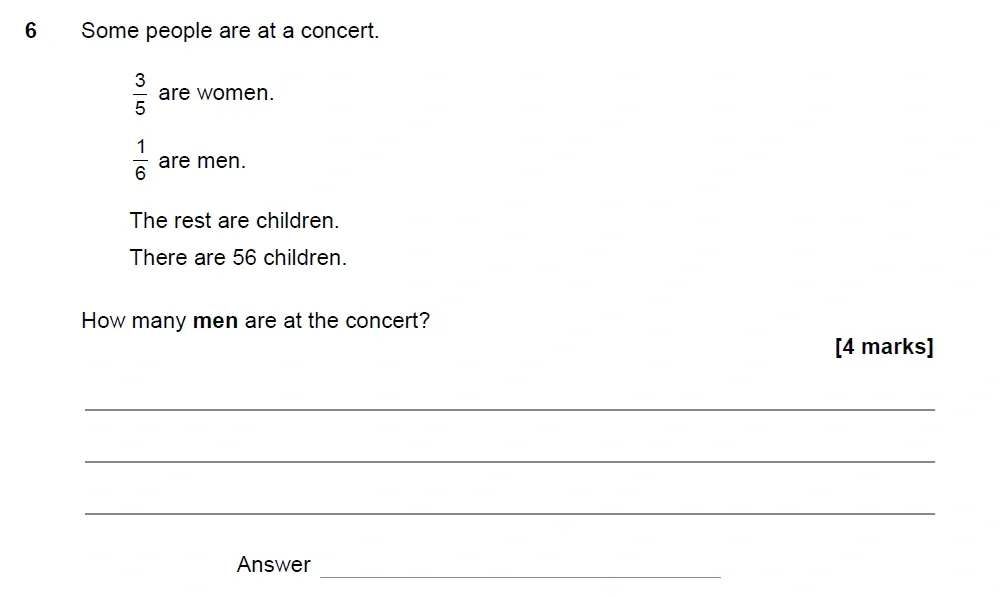Click the second blank working line

coord(510,460)
